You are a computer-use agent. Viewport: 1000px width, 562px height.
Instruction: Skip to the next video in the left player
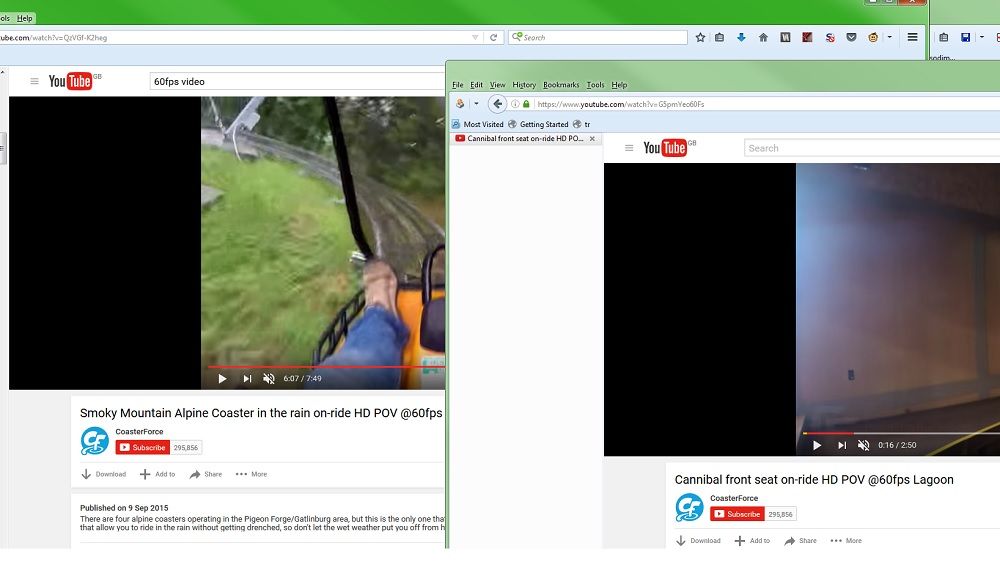pyautogui.click(x=247, y=378)
